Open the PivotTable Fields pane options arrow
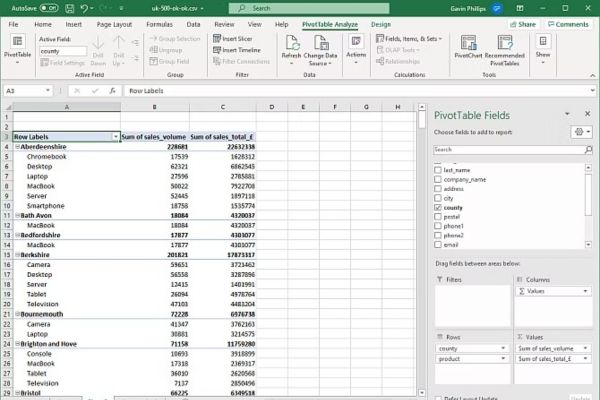The width and height of the screenshot is (600, 400). point(567,114)
